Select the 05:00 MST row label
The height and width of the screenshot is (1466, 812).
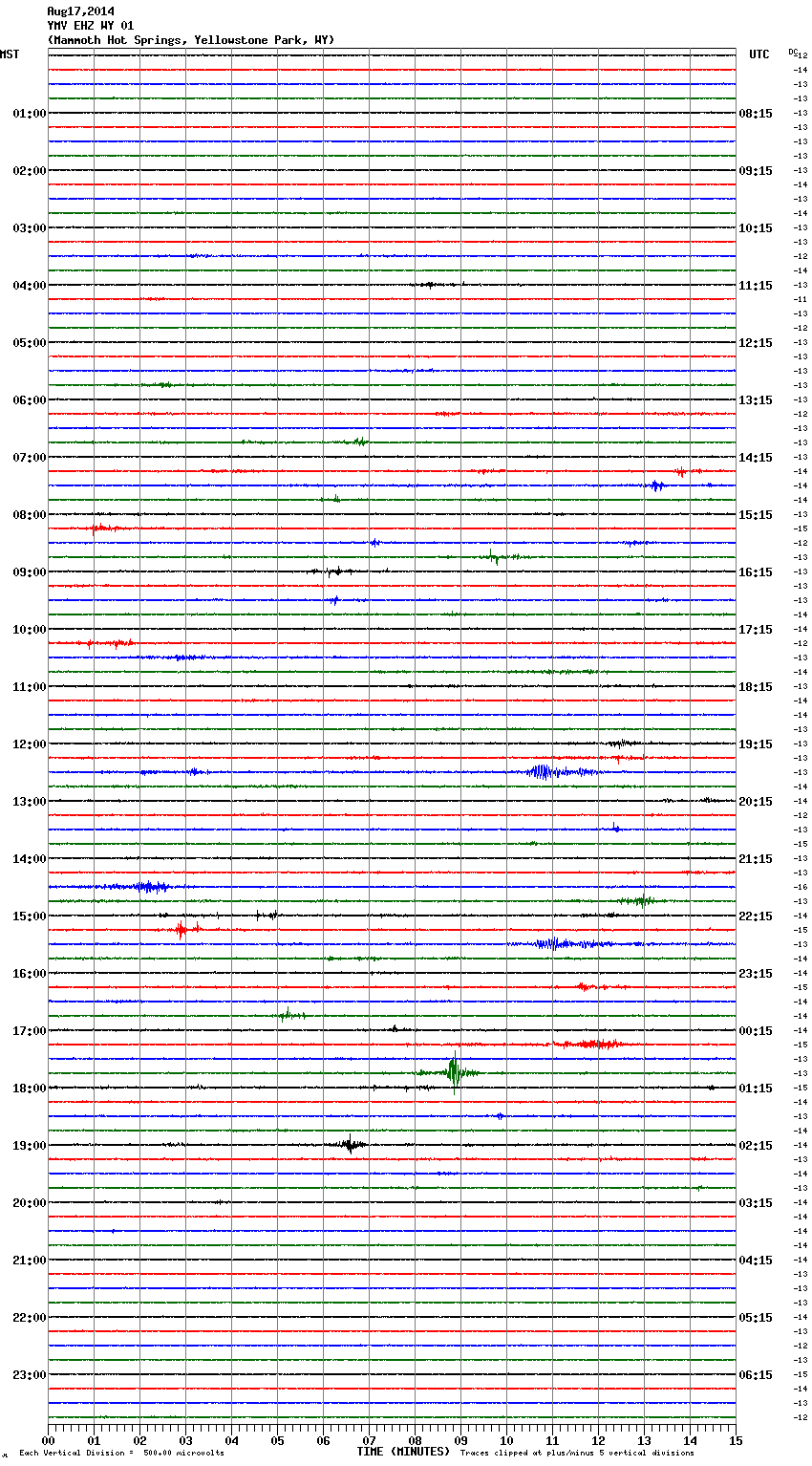(30, 343)
